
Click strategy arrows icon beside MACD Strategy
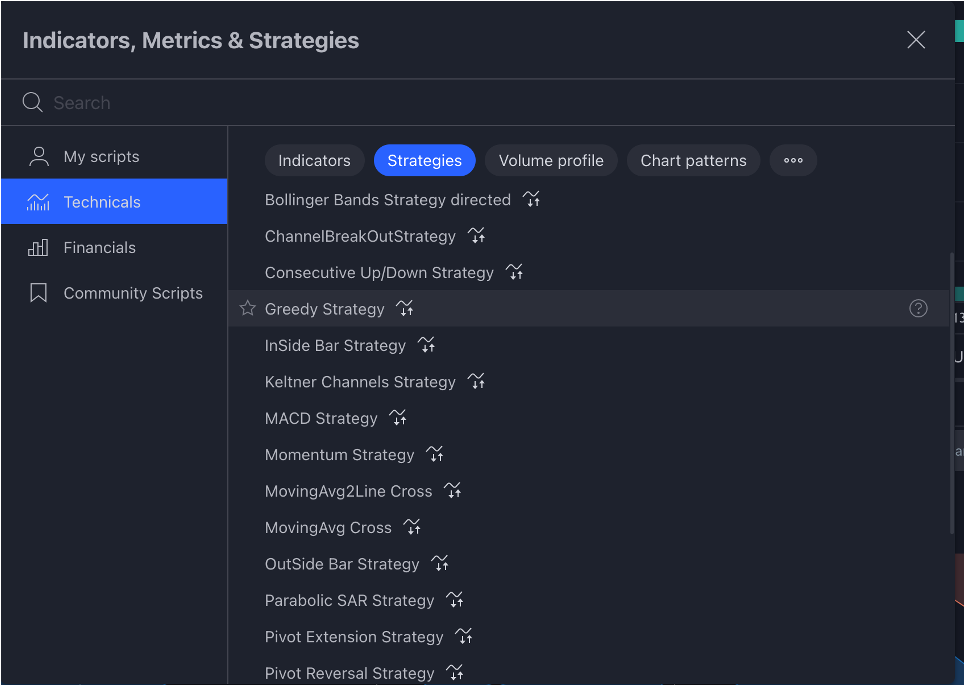pyautogui.click(x=398, y=418)
